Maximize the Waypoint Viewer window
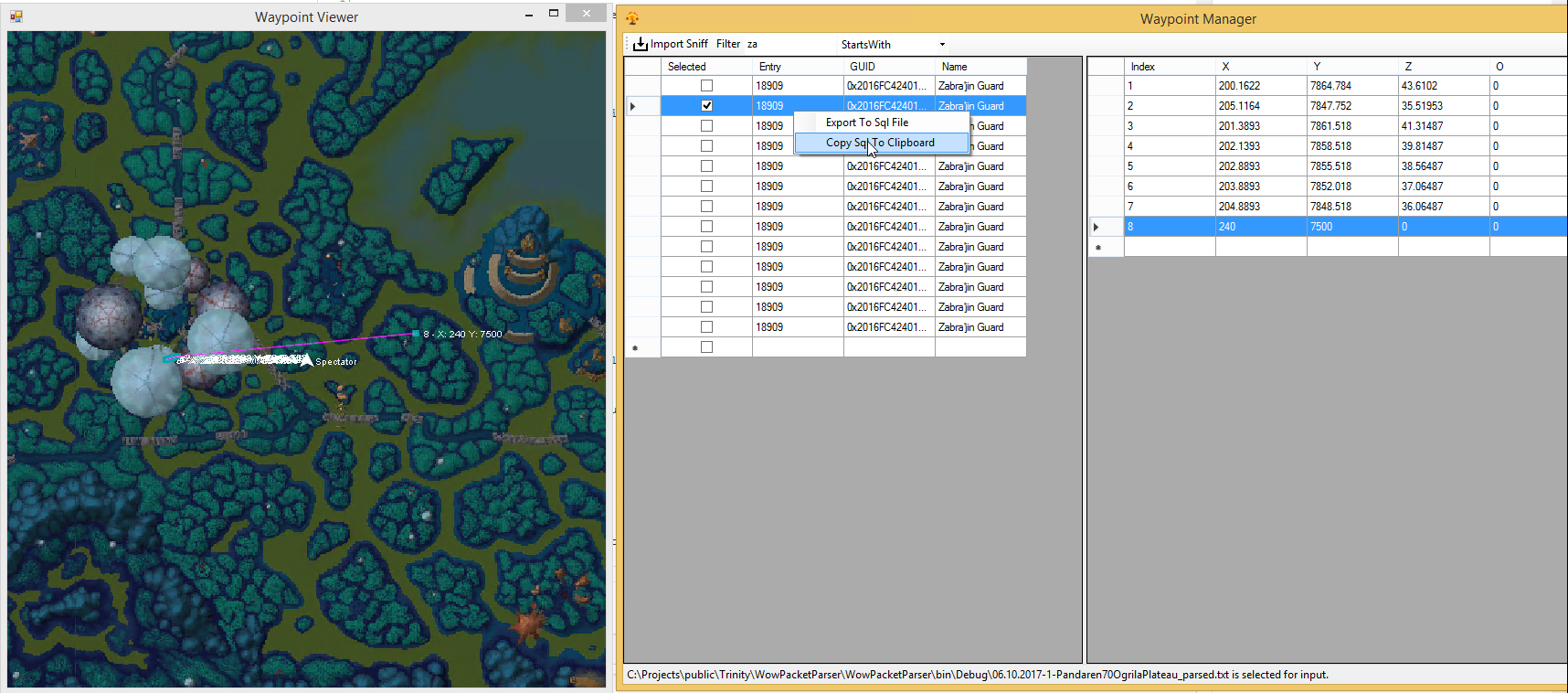The width and height of the screenshot is (1568, 693). (554, 14)
